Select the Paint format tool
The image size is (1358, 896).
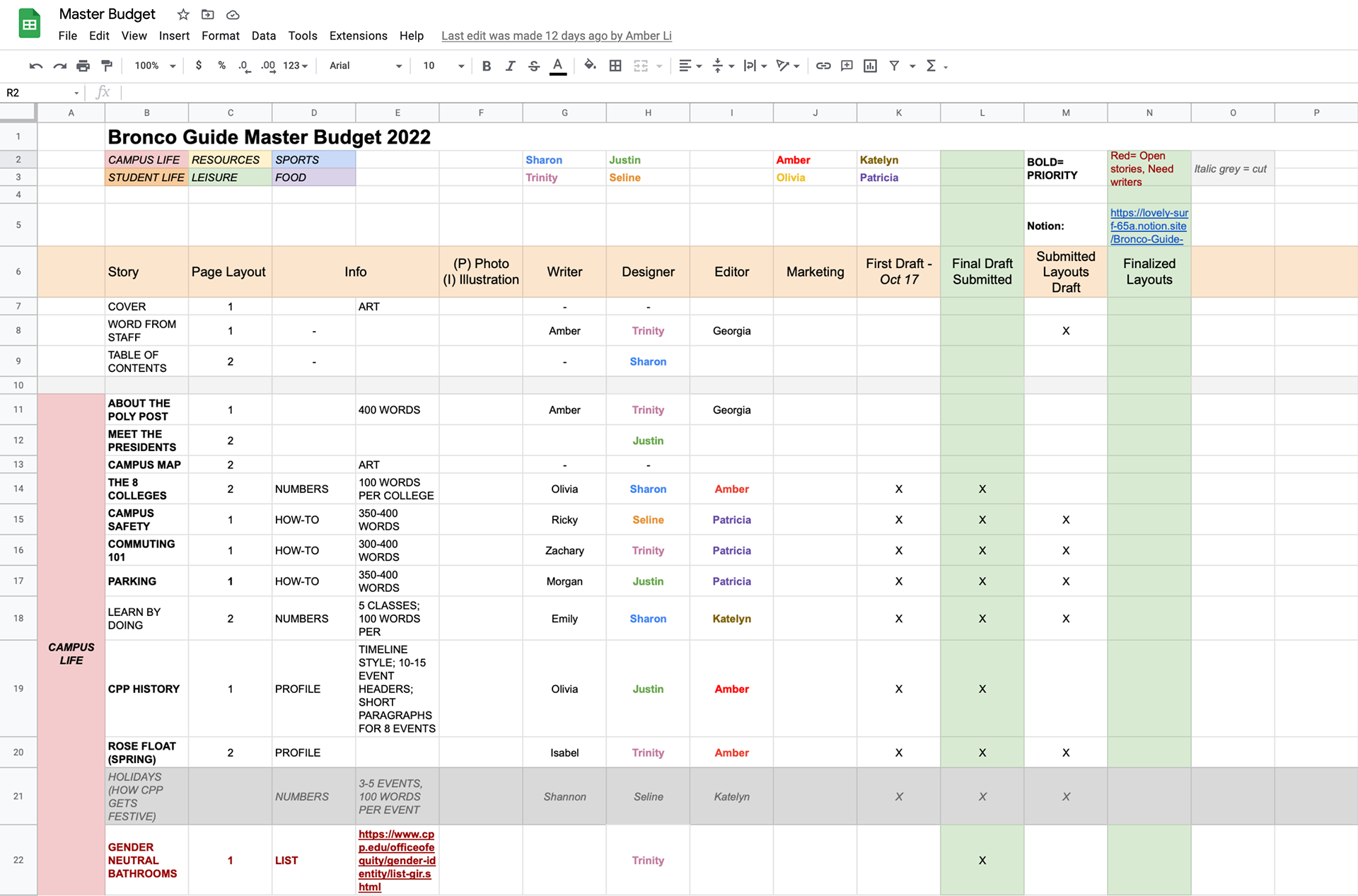click(107, 66)
